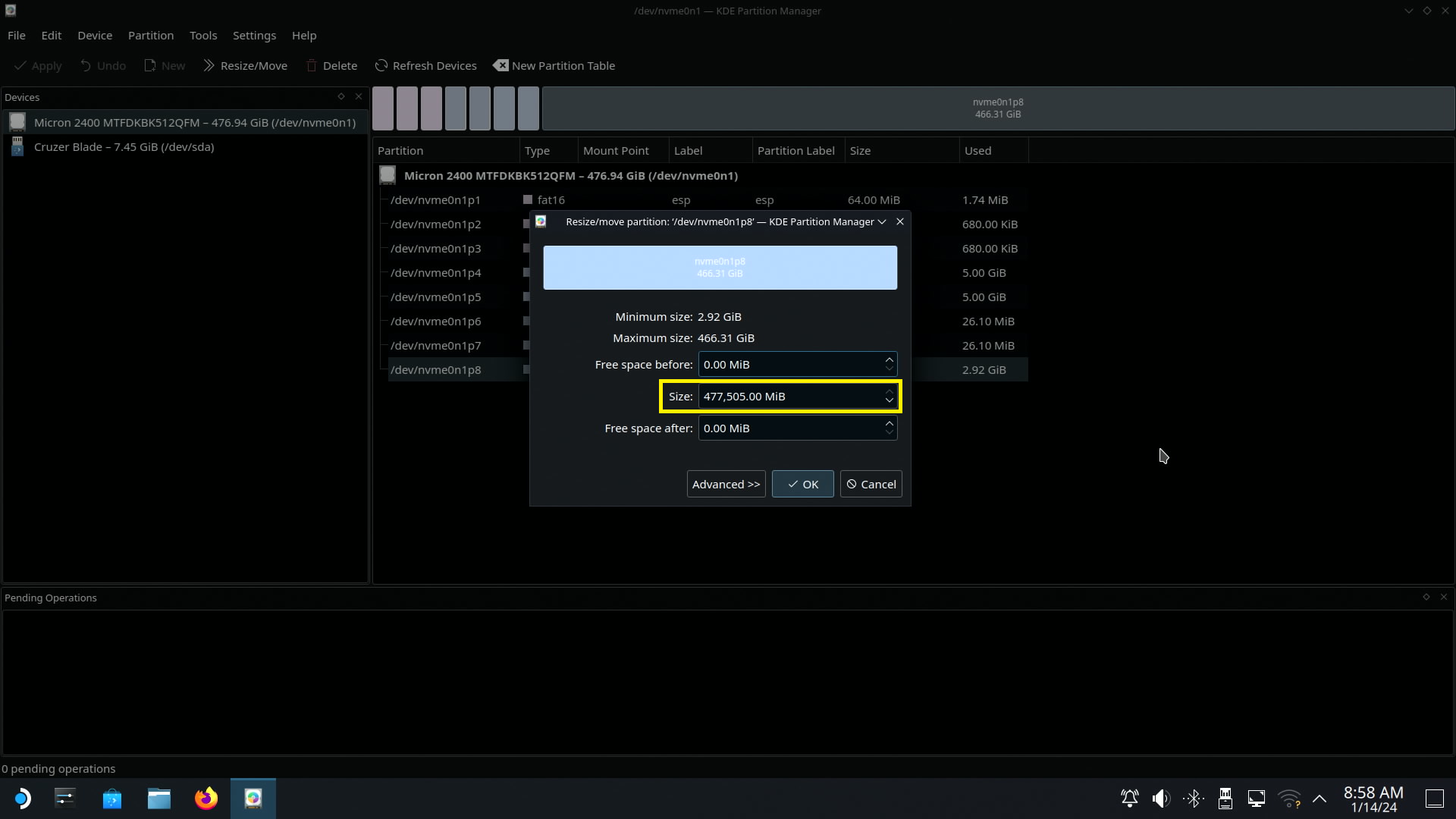Open the Discover store taskbar icon
1456x819 pixels.
[112, 799]
